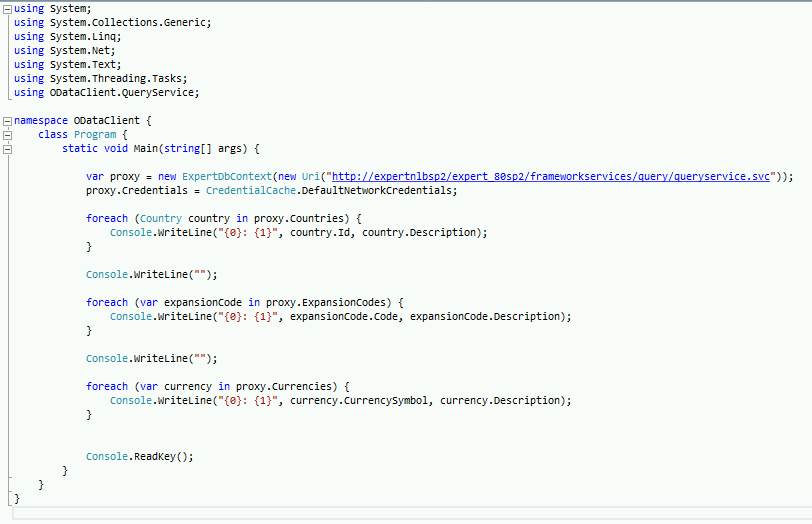Viewport: 812px width, 524px height.
Task: Click proxy.Currencies in the third foreach
Action: 290,386
